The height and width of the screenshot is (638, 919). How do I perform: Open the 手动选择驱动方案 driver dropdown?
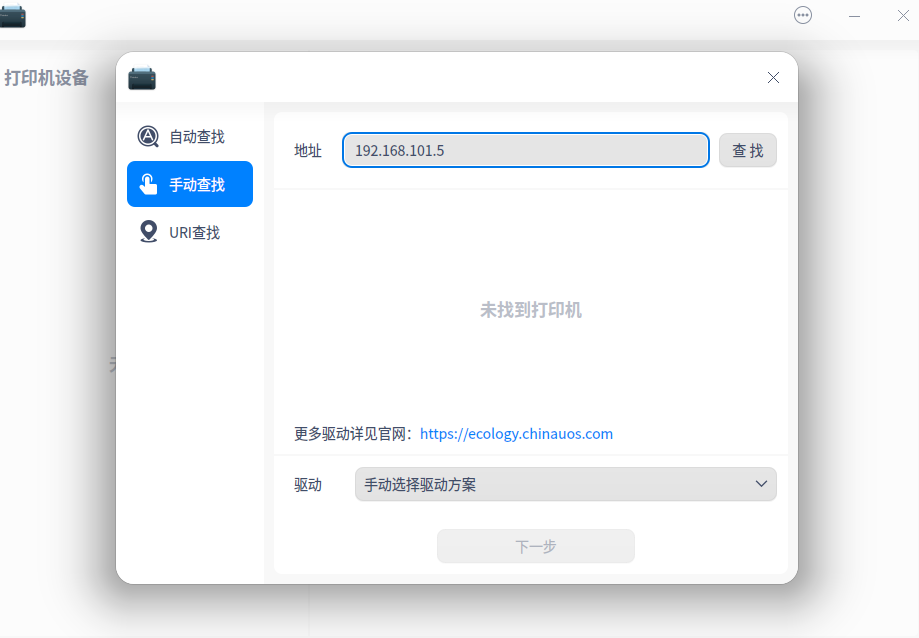pyautogui.click(x=566, y=484)
